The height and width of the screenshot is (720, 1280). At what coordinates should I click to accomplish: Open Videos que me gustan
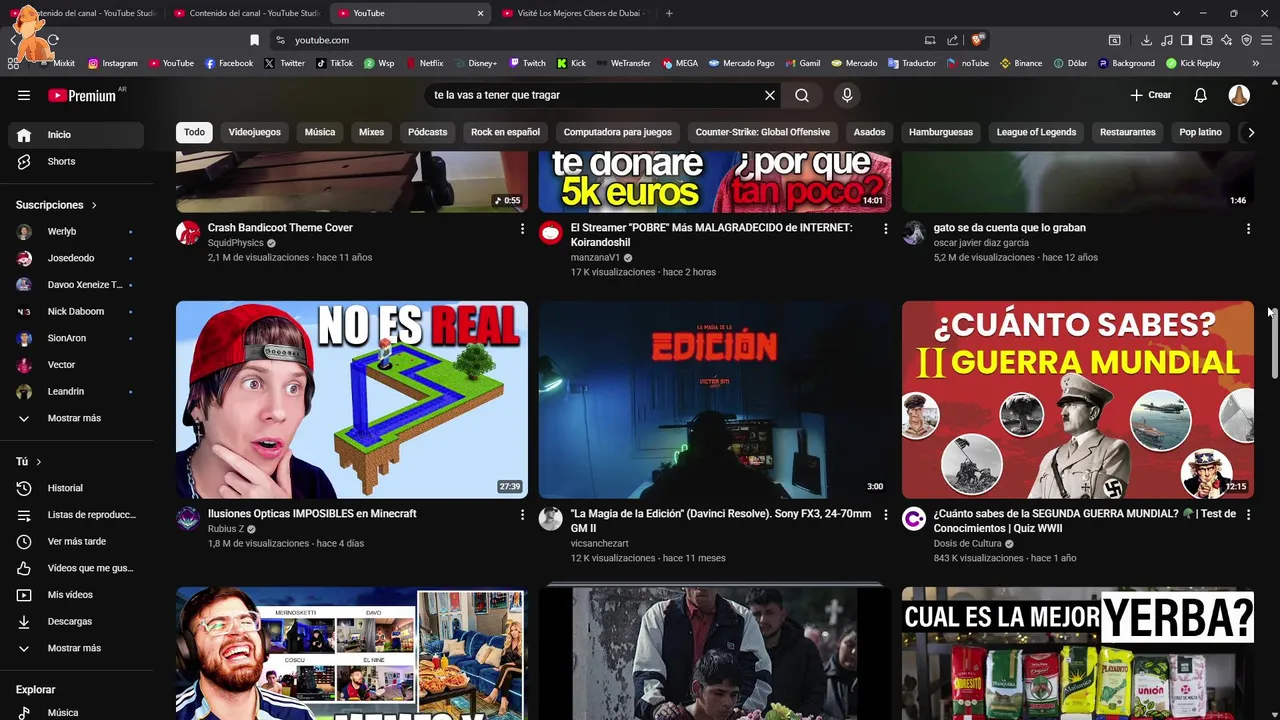(x=76, y=568)
